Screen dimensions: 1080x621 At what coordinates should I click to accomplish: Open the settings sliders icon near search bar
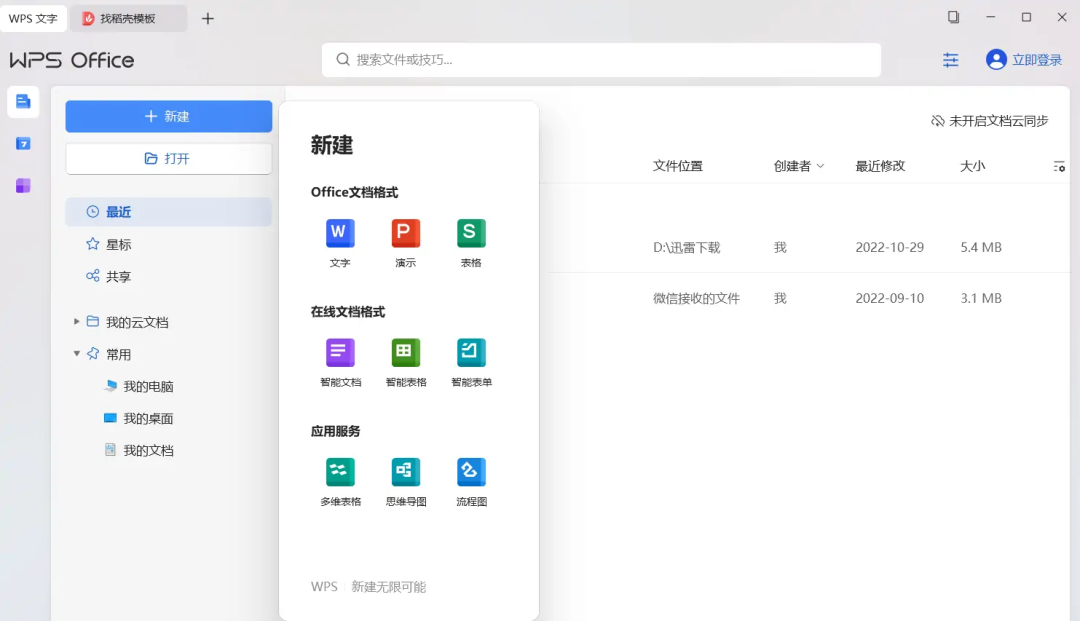coord(950,60)
